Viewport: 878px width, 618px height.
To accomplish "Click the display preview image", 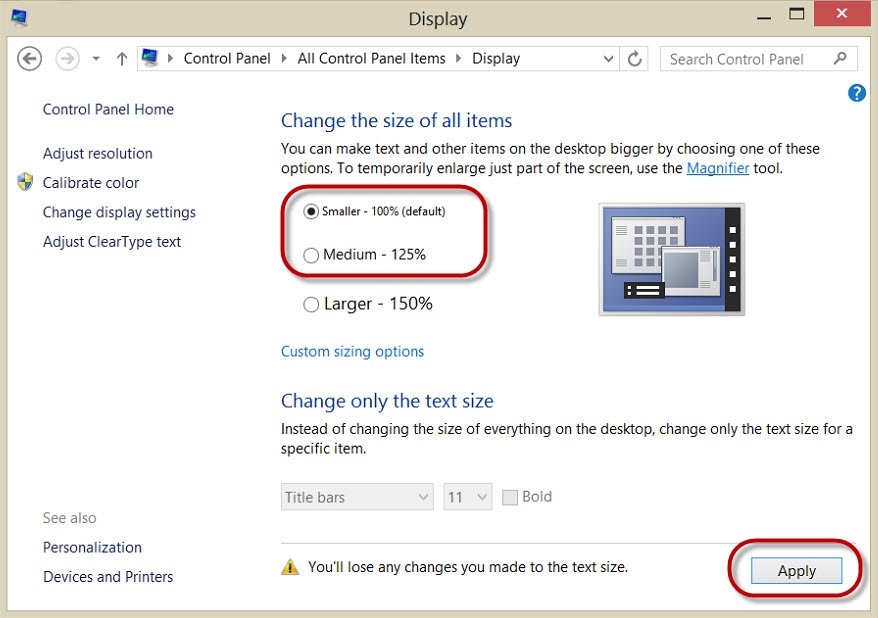I will 671,259.
